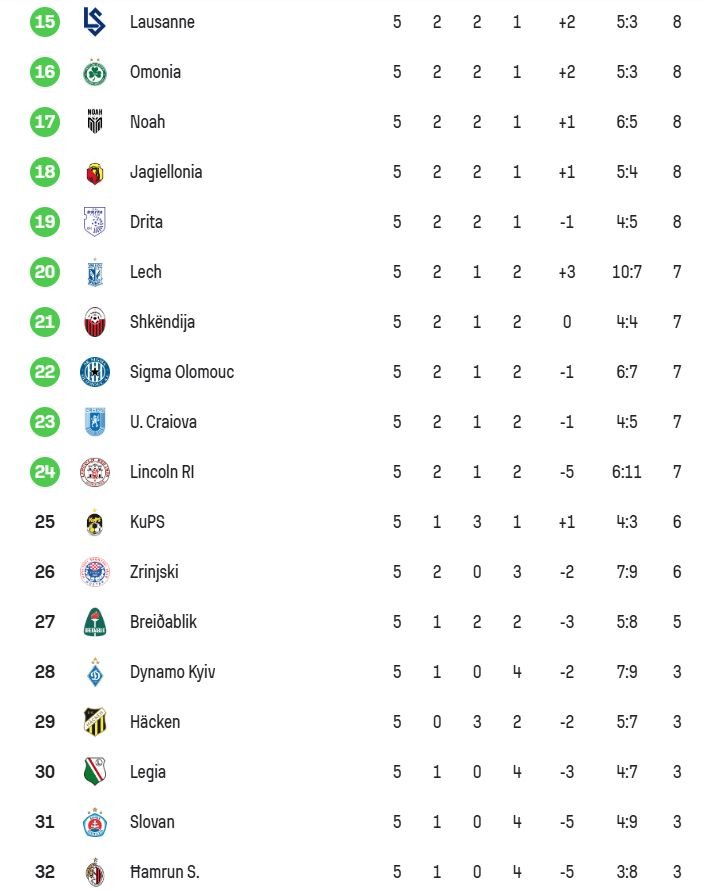Click the Slovan club badge

click(95, 822)
